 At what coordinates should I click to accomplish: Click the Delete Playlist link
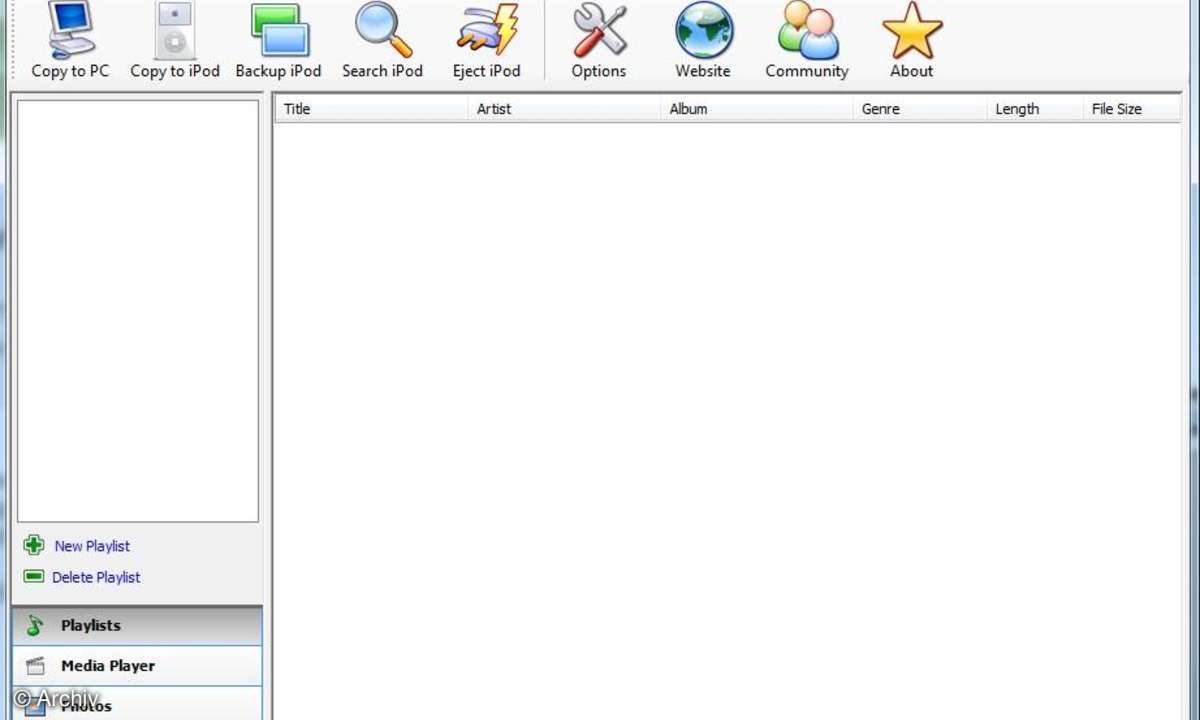pyautogui.click(x=96, y=577)
